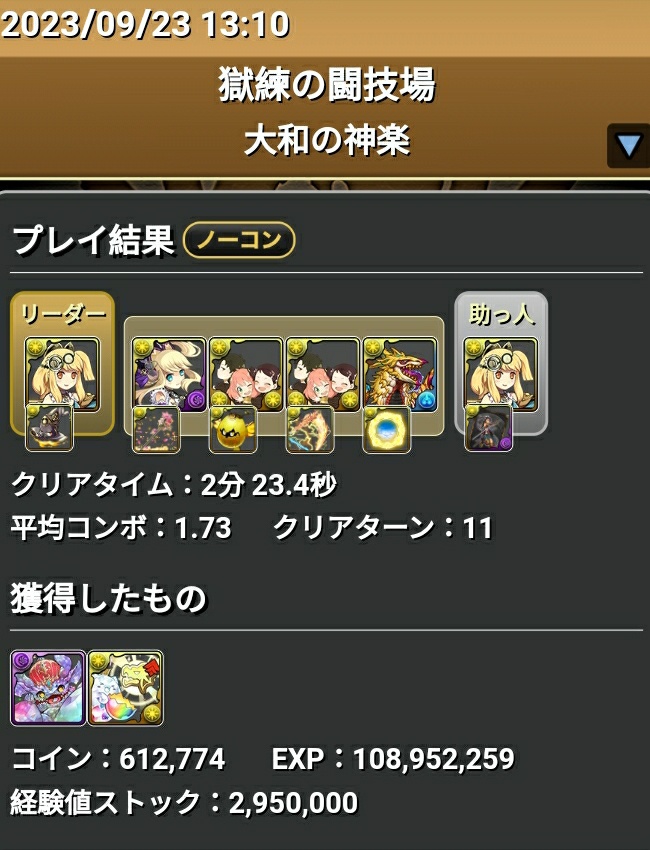Image resolution: width=650 pixels, height=850 pixels.
Task: Tap second pink-haired family member icon
Action: 323,375
